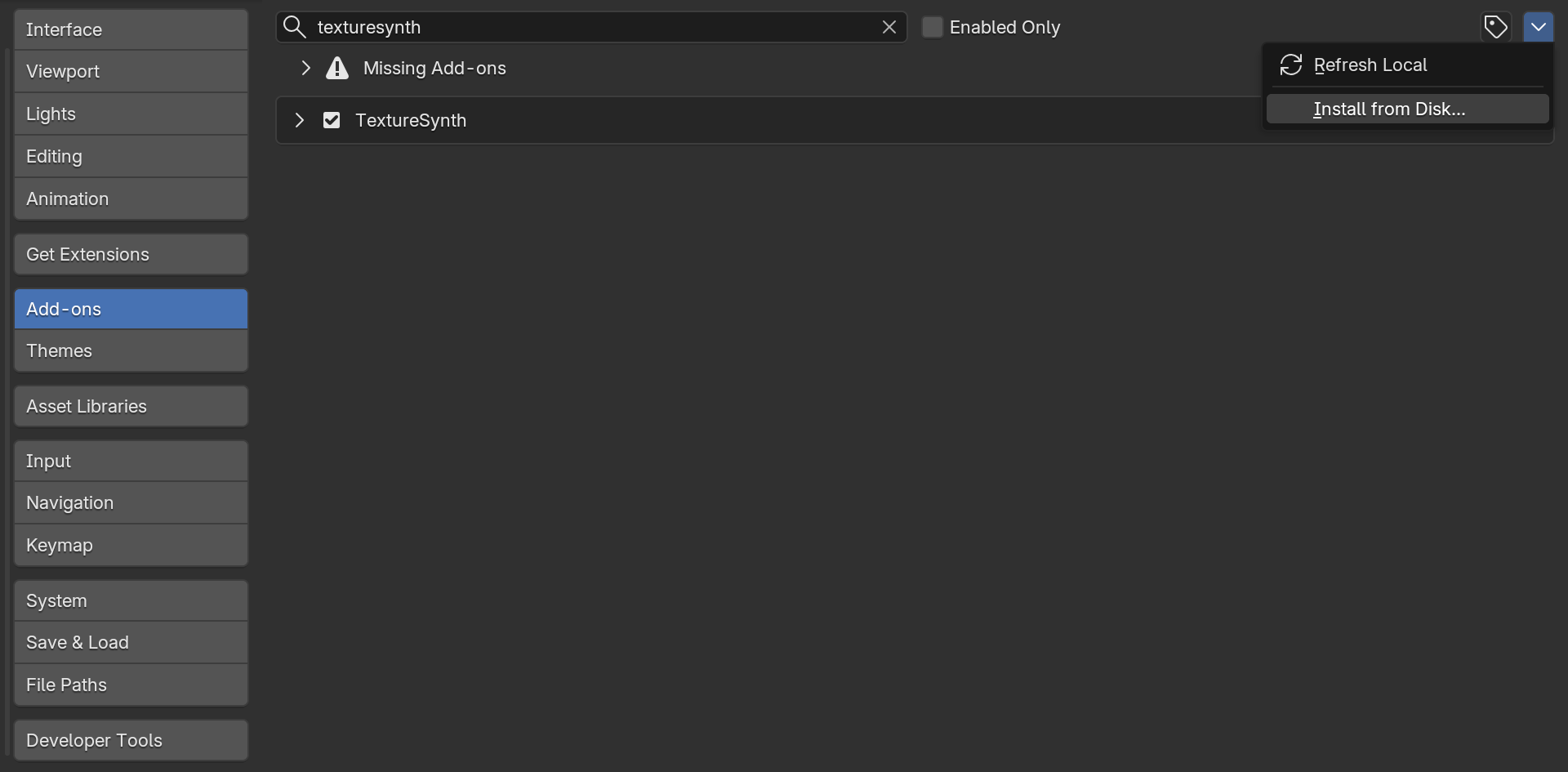
Task: Choose Install from Disk menu entry
Action: click(x=1407, y=109)
